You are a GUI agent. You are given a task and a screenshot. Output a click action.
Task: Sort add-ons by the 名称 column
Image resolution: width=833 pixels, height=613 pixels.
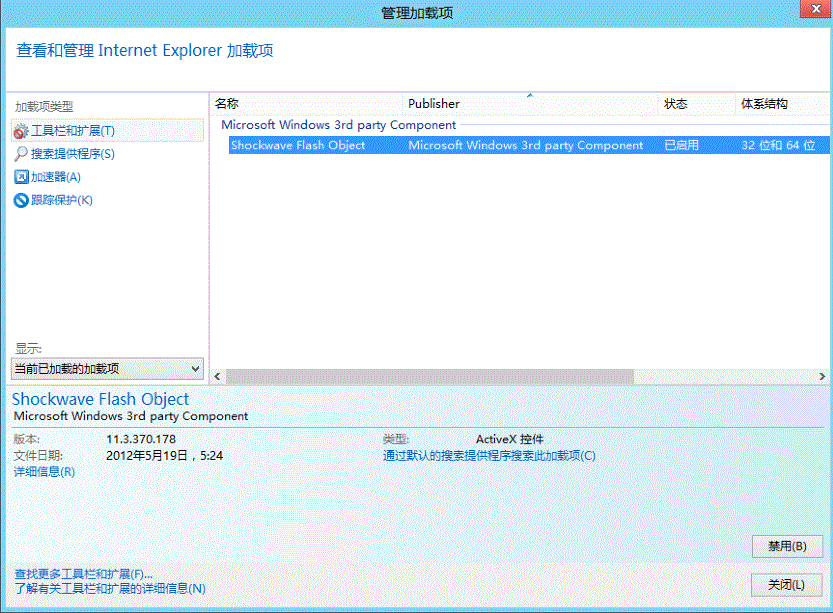click(300, 103)
